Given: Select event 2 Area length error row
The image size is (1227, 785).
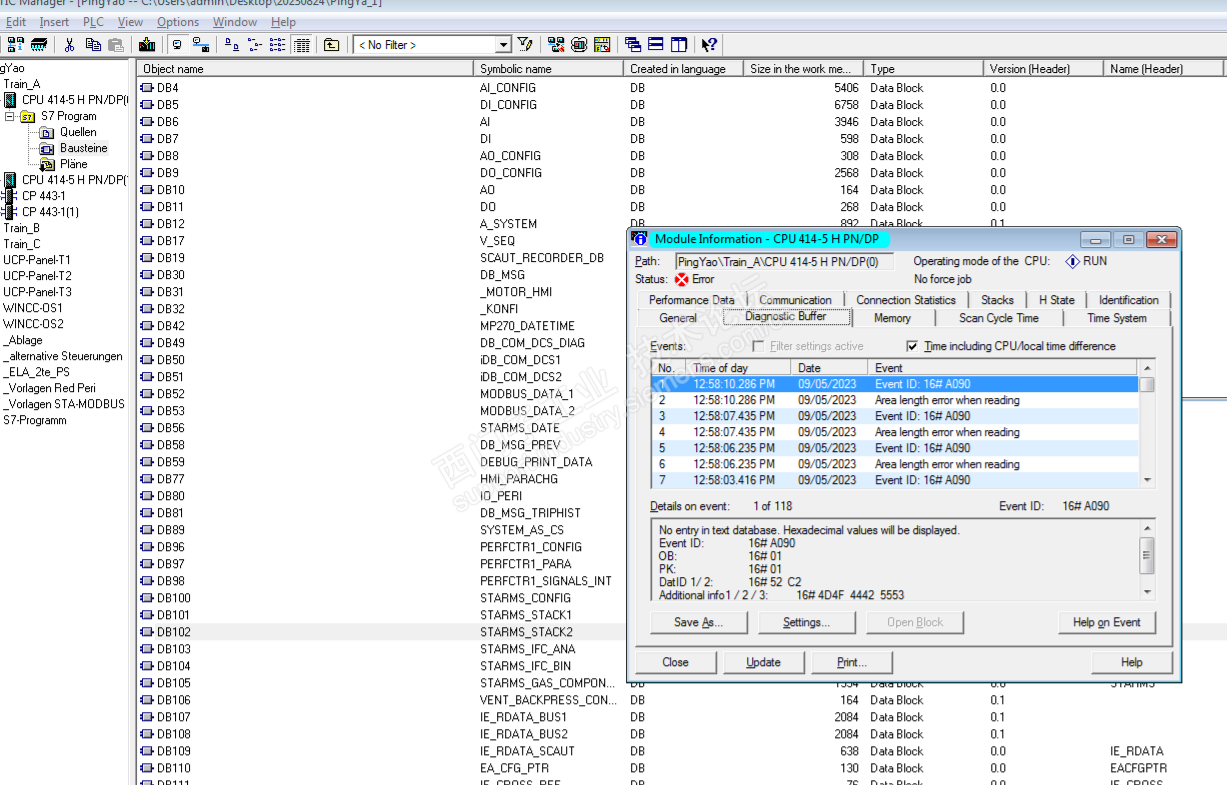Looking at the screenshot, I should tap(896, 400).
